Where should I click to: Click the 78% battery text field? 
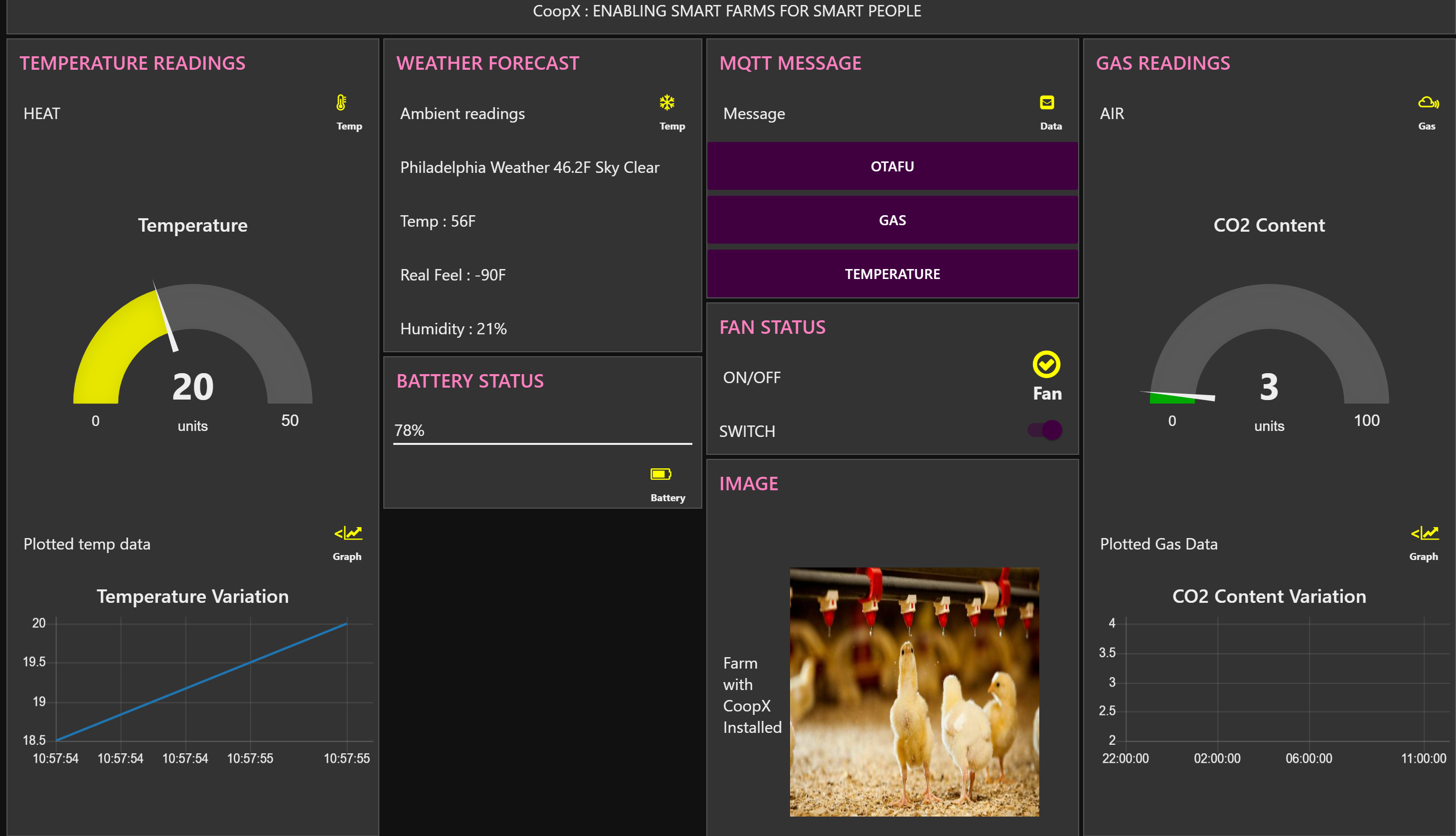[542, 430]
